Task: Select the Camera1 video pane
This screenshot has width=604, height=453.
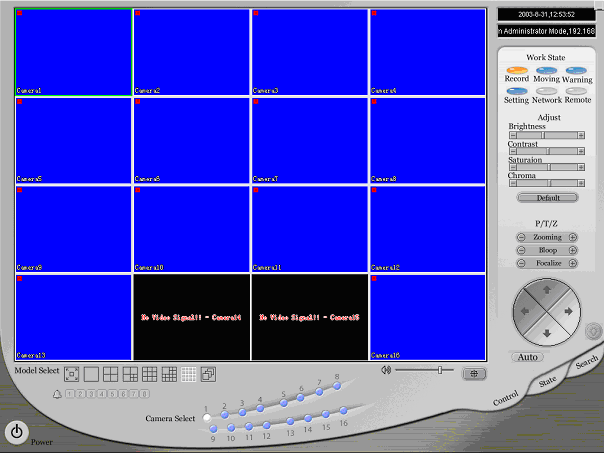Action: tap(74, 52)
